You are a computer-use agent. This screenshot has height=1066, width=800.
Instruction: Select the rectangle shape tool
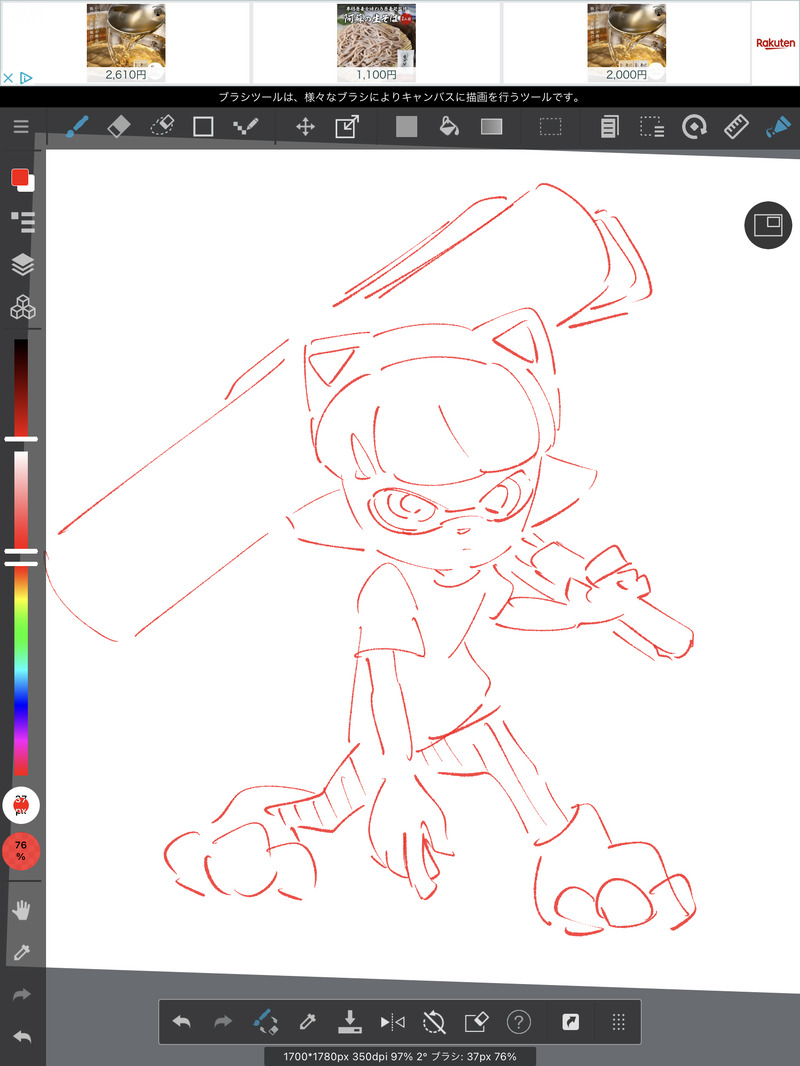(203, 127)
